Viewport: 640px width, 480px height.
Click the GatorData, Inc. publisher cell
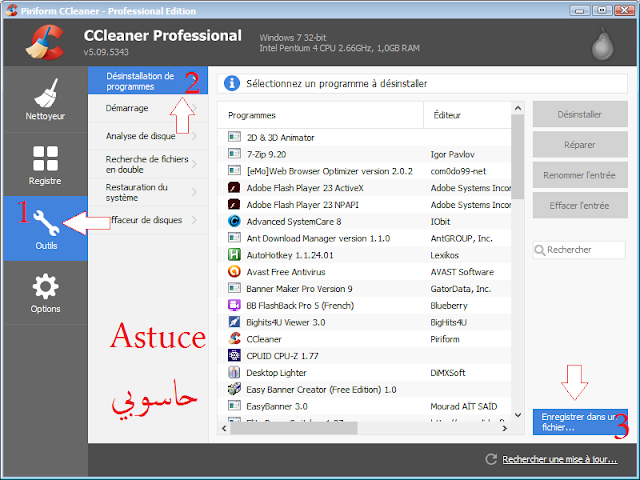click(x=460, y=289)
